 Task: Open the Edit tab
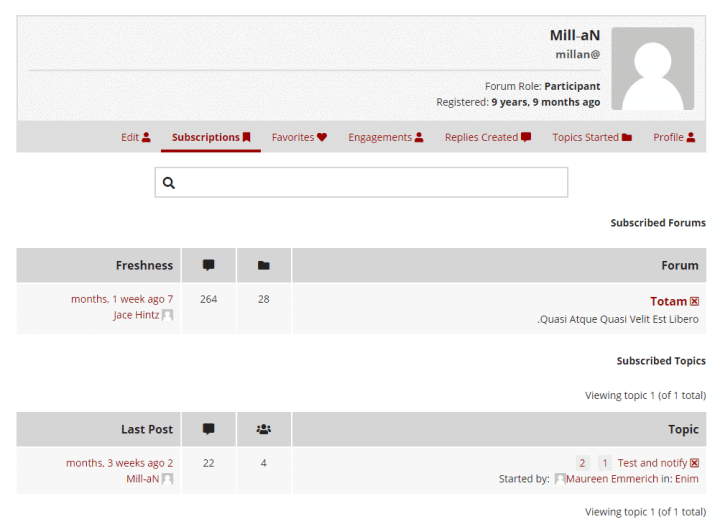pos(135,137)
